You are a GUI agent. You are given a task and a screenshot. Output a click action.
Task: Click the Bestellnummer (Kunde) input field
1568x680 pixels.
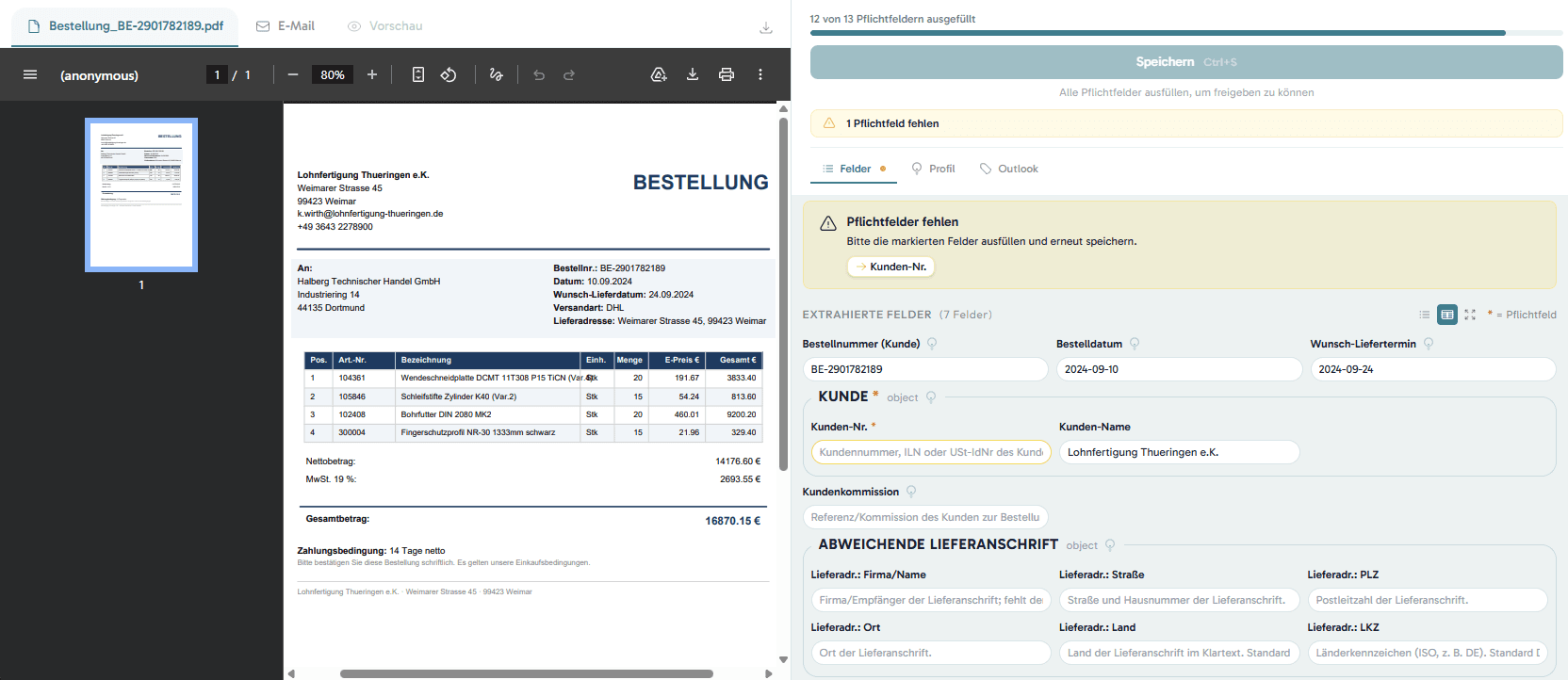[925, 369]
